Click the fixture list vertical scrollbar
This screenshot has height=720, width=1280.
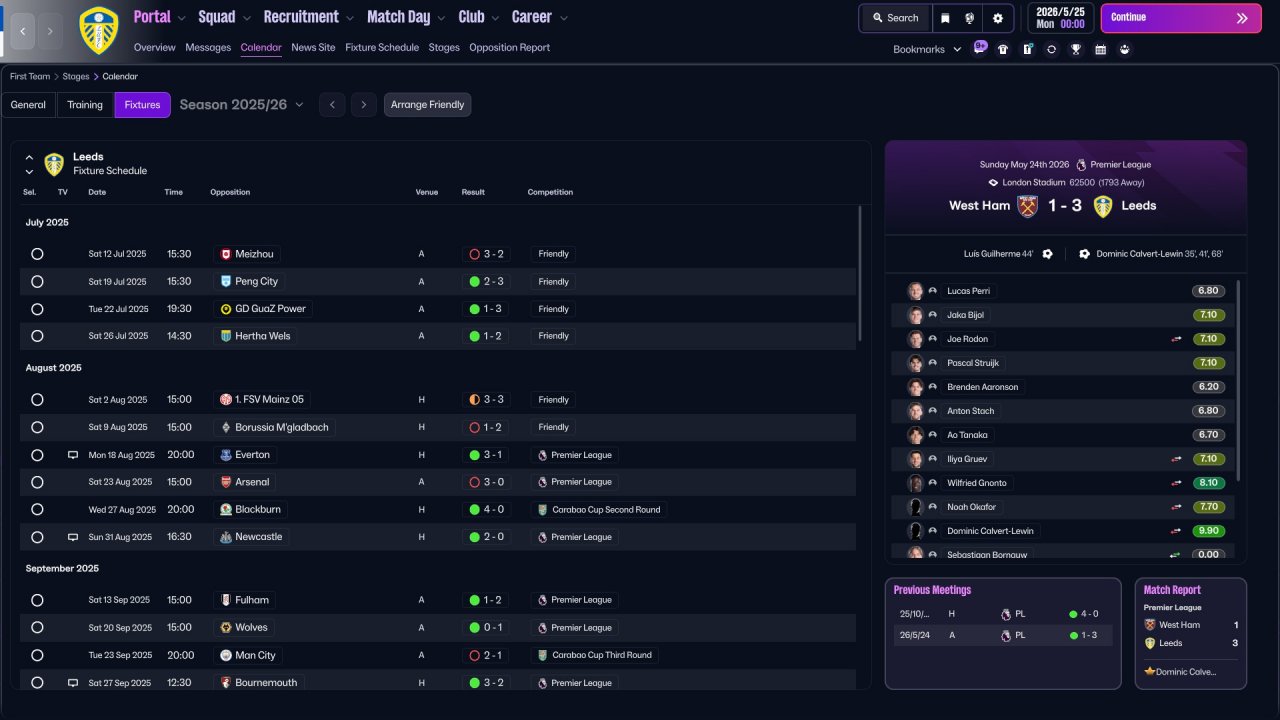pyautogui.click(x=860, y=273)
